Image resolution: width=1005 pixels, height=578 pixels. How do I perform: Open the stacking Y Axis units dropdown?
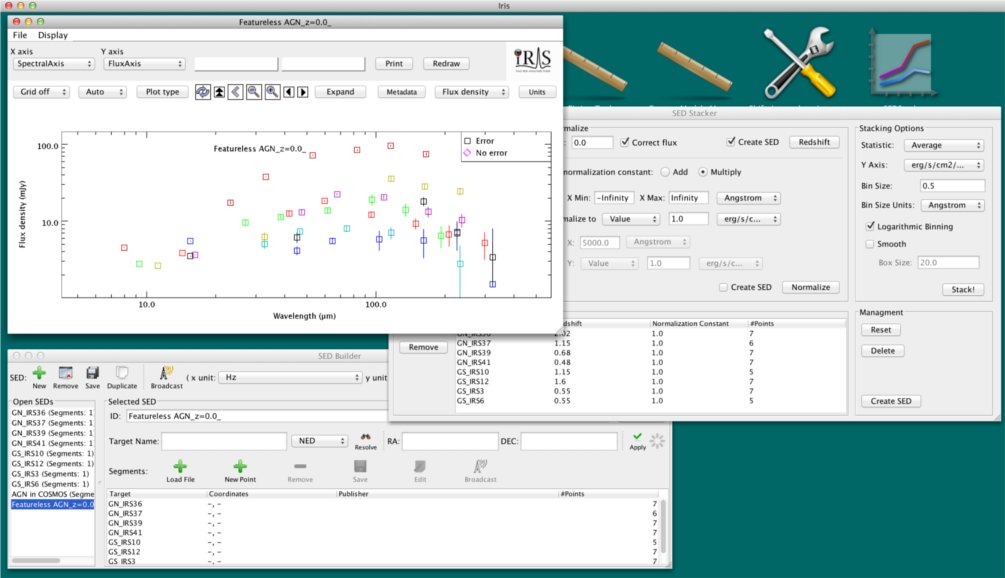[x=943, y=165]
